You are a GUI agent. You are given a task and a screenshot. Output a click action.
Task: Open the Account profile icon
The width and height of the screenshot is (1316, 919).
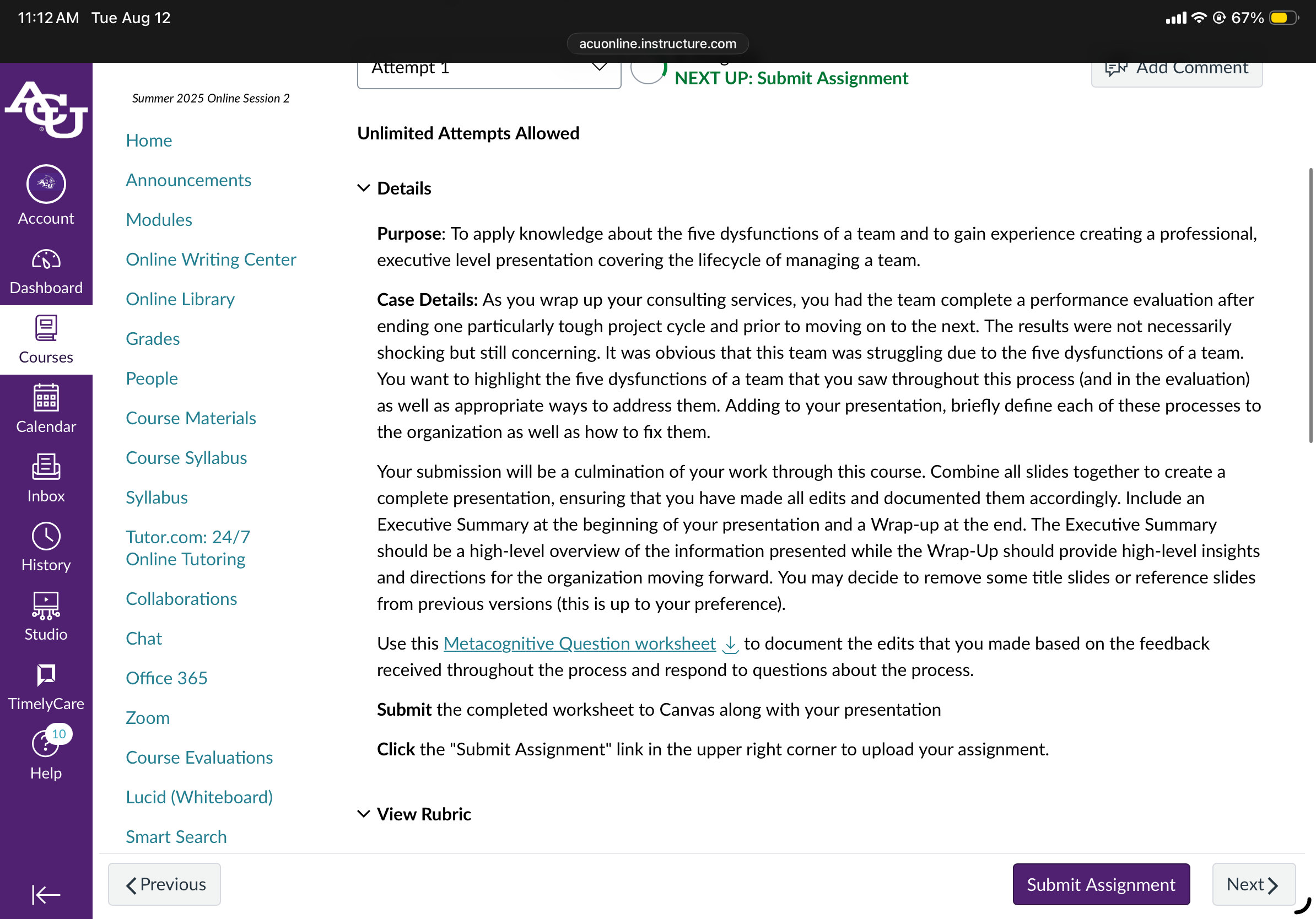click(46, 185)
